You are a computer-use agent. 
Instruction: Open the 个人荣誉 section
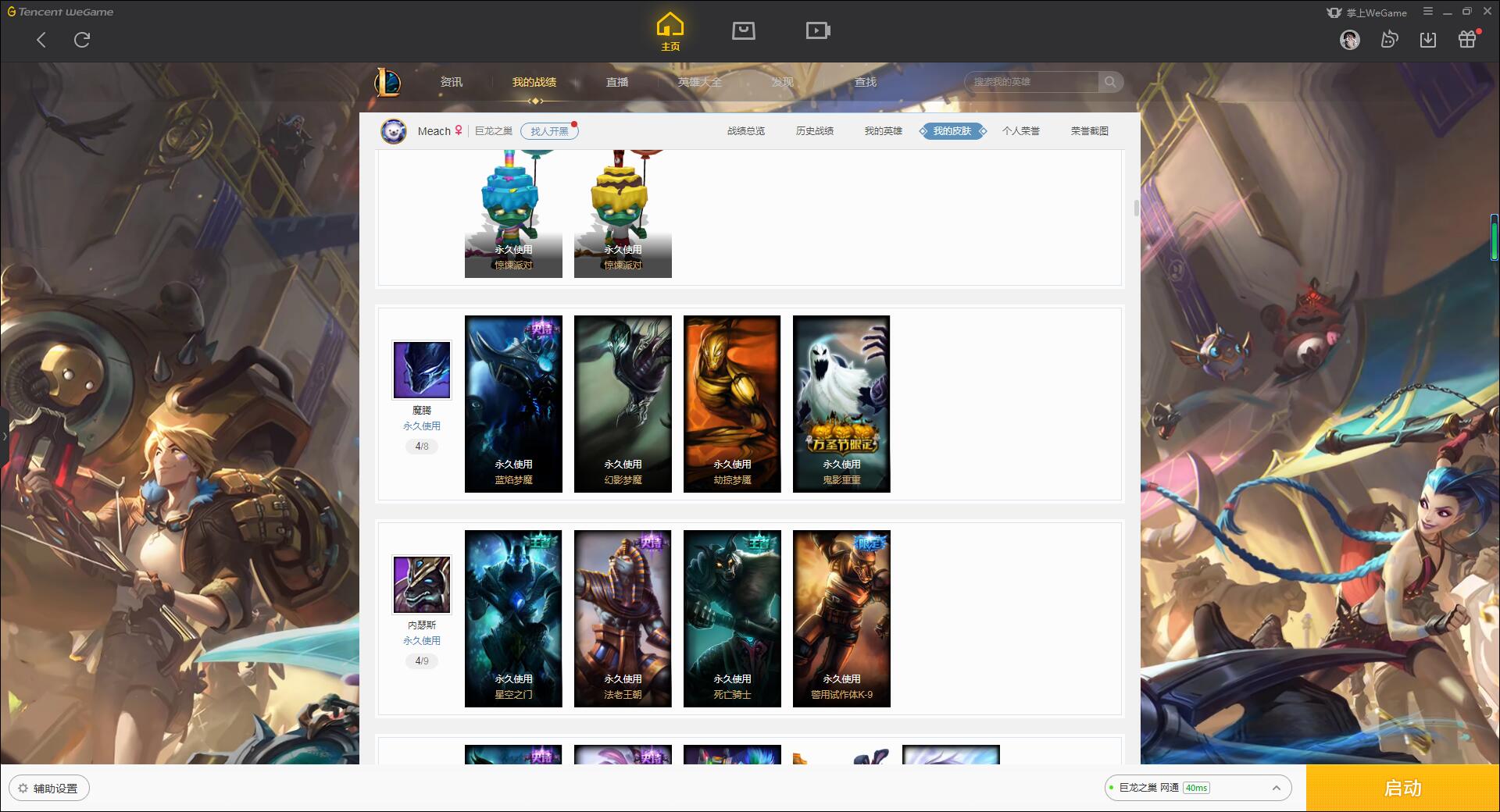point(1021,131)
